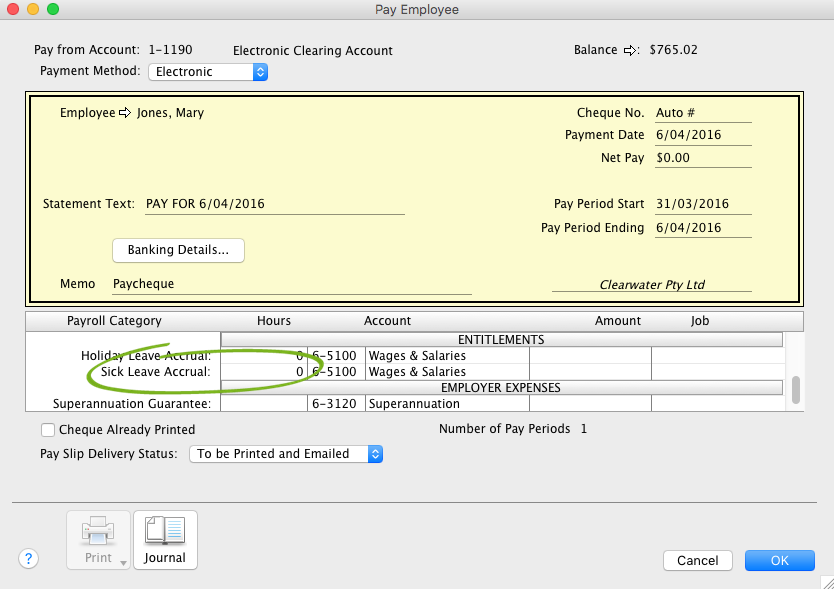Click the Payment Date field
834x589 pixels.
coord(702,135)
